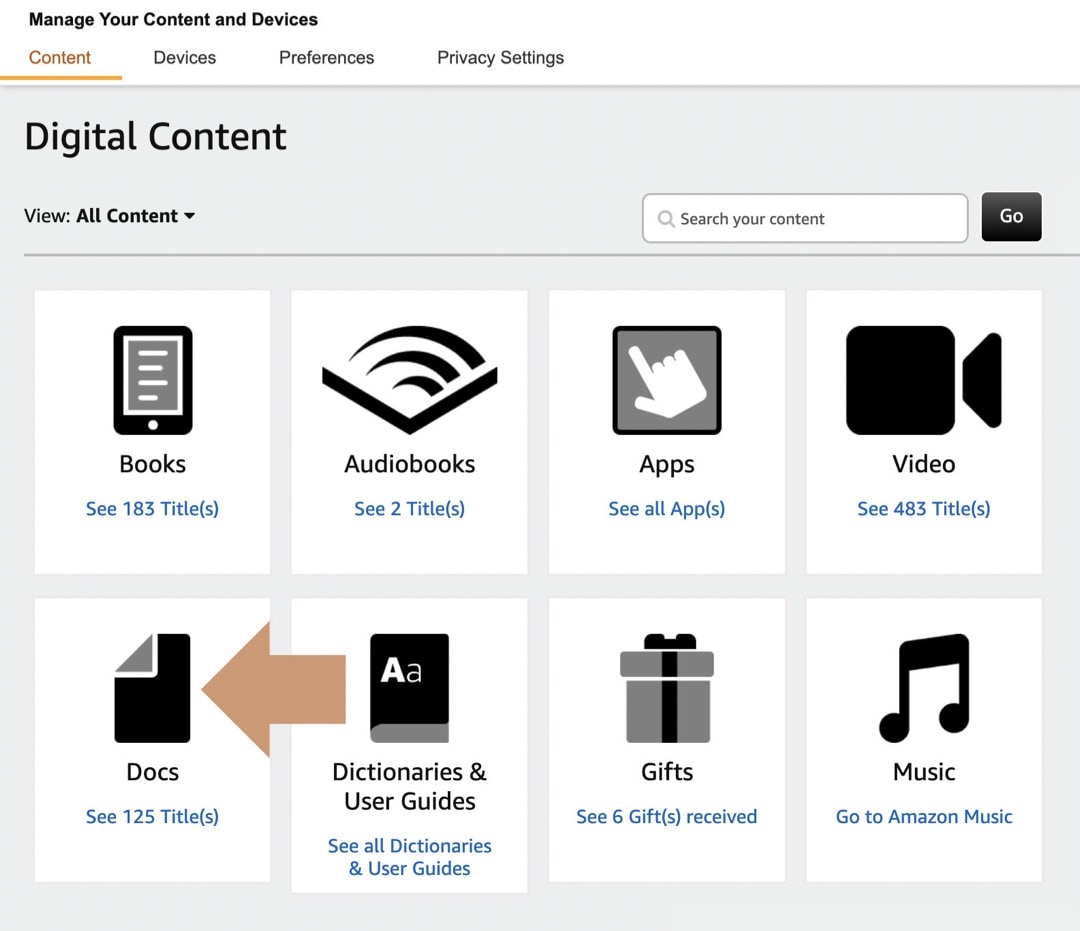The width and height of the screenshot is (1080, 931).
Task: Select the Books category label
Action: 152,464
